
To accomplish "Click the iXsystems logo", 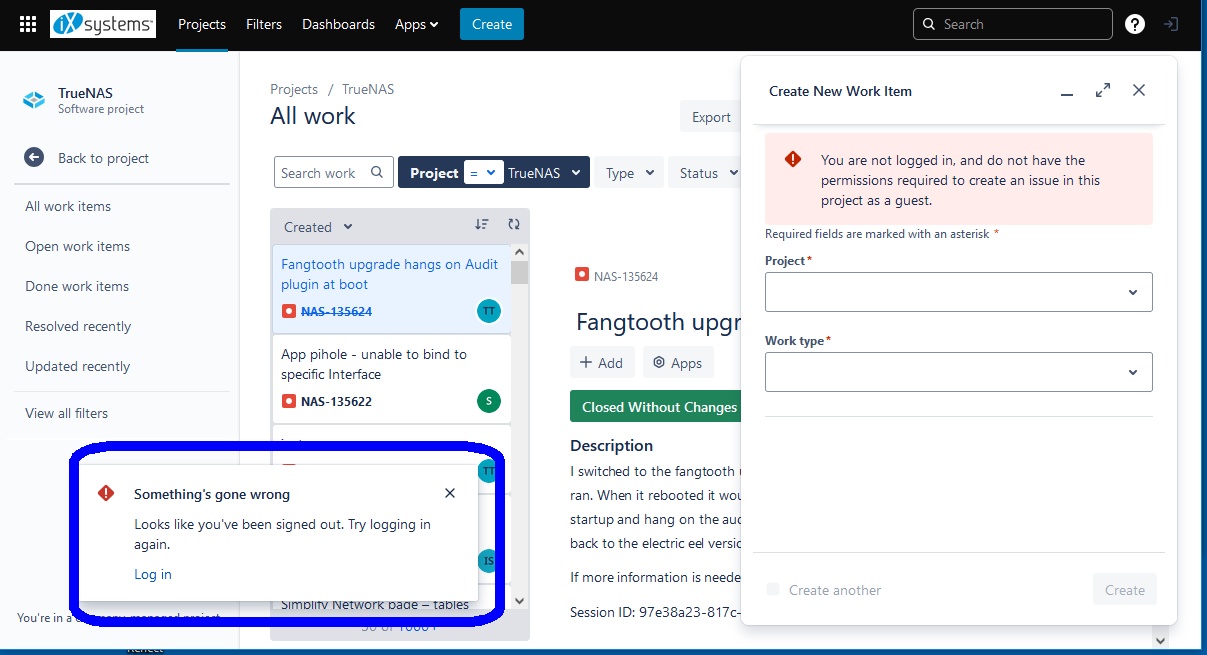I will 103,24.
